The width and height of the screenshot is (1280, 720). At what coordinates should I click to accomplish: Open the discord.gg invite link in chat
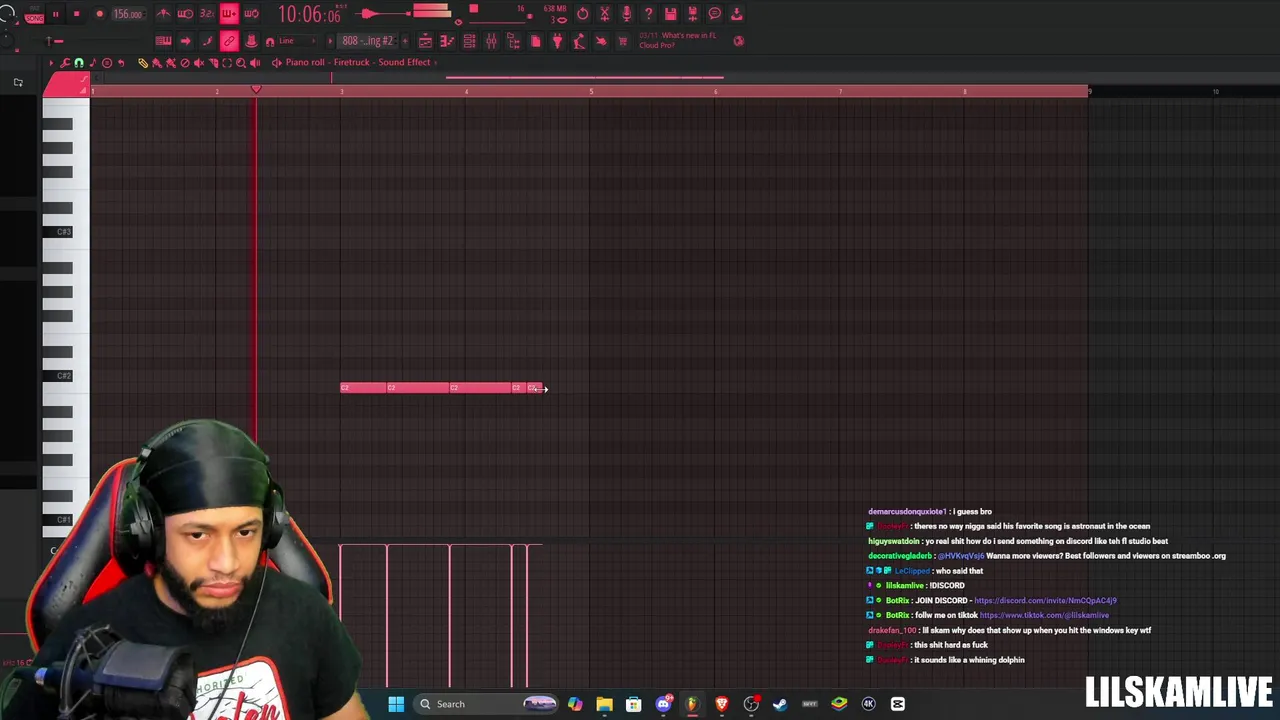coord(1045,600)
